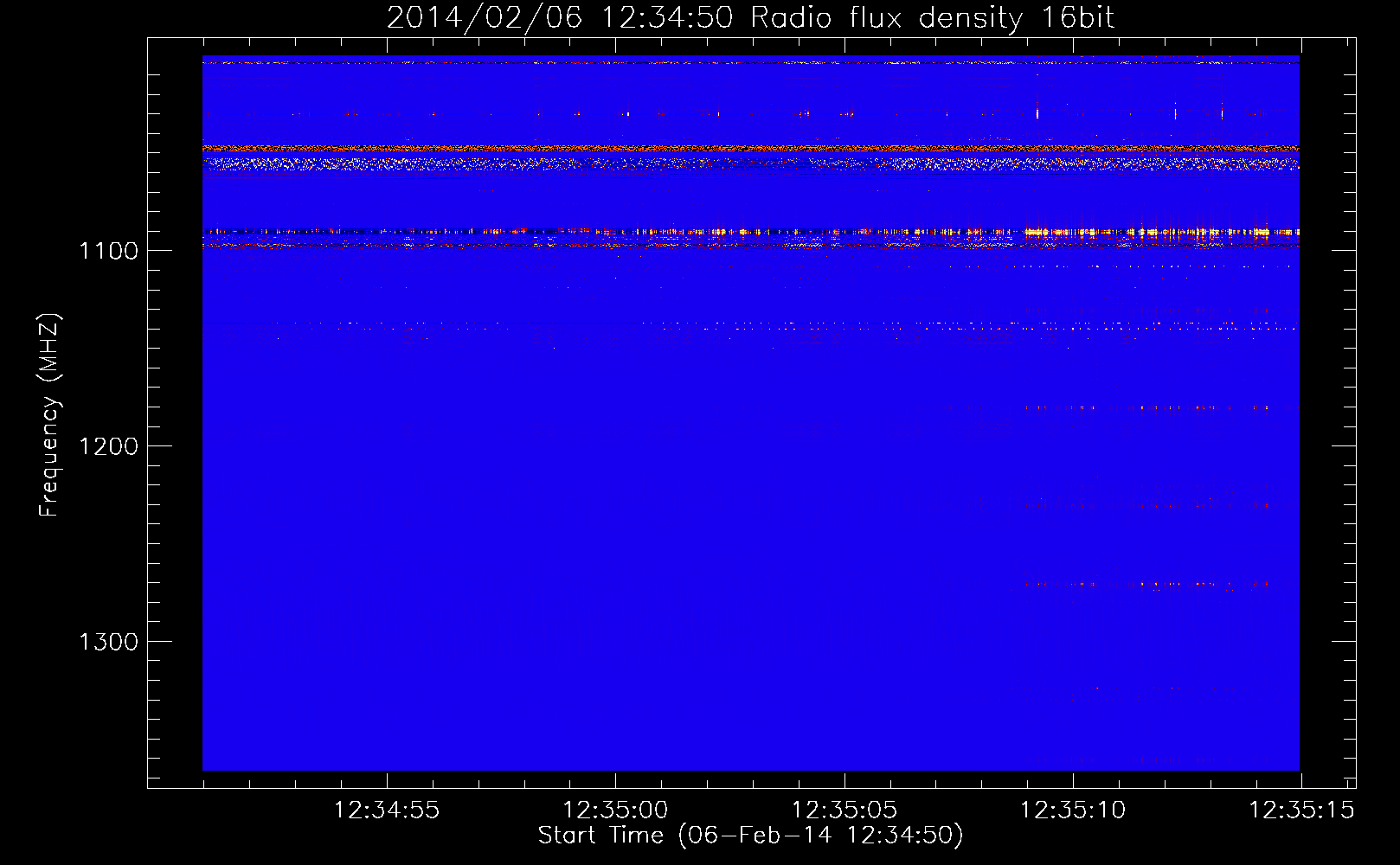Click the 12:34:55 time tick label

point(387,811)
